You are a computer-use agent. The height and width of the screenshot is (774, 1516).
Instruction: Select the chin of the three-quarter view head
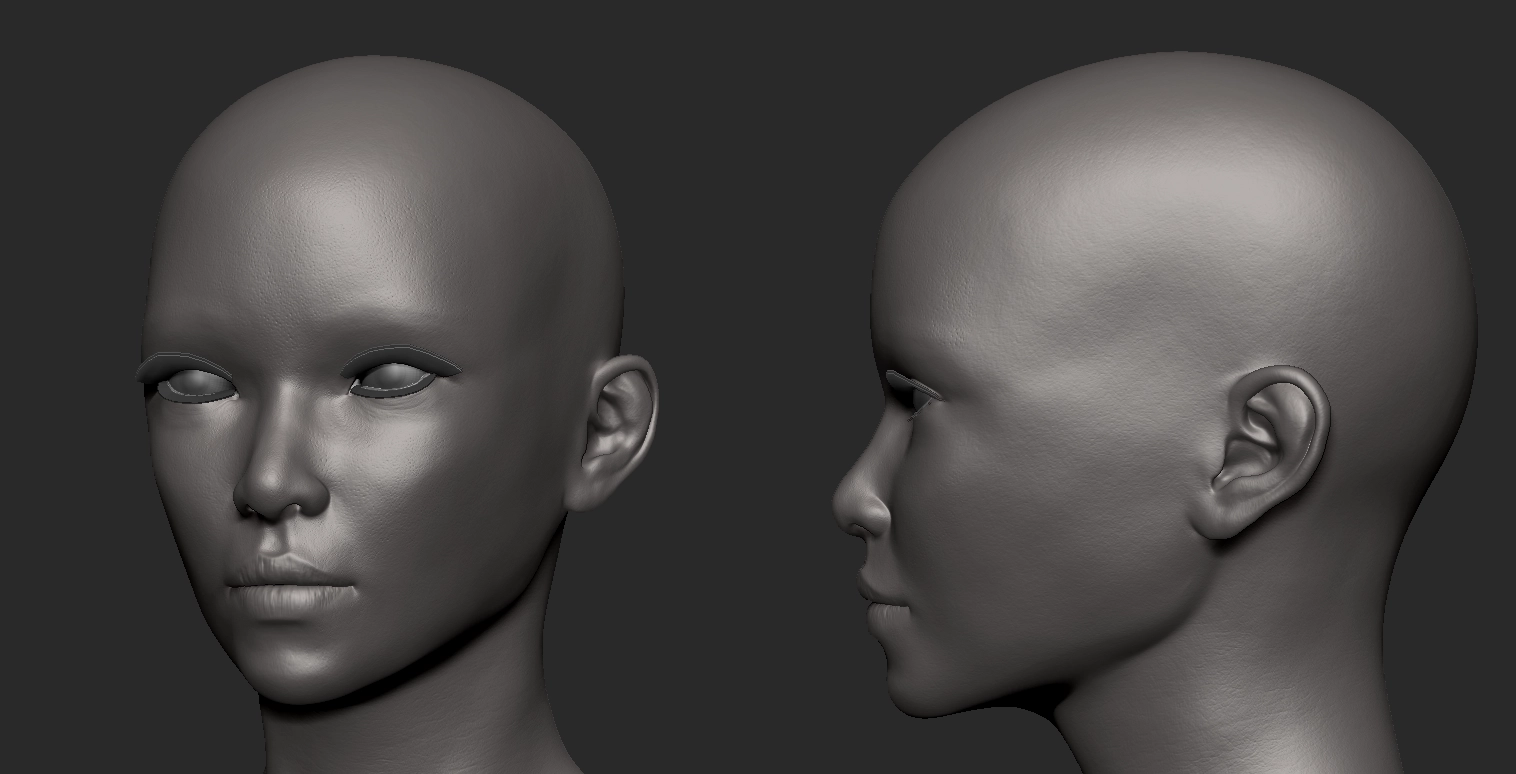click(x=300, y=660)
